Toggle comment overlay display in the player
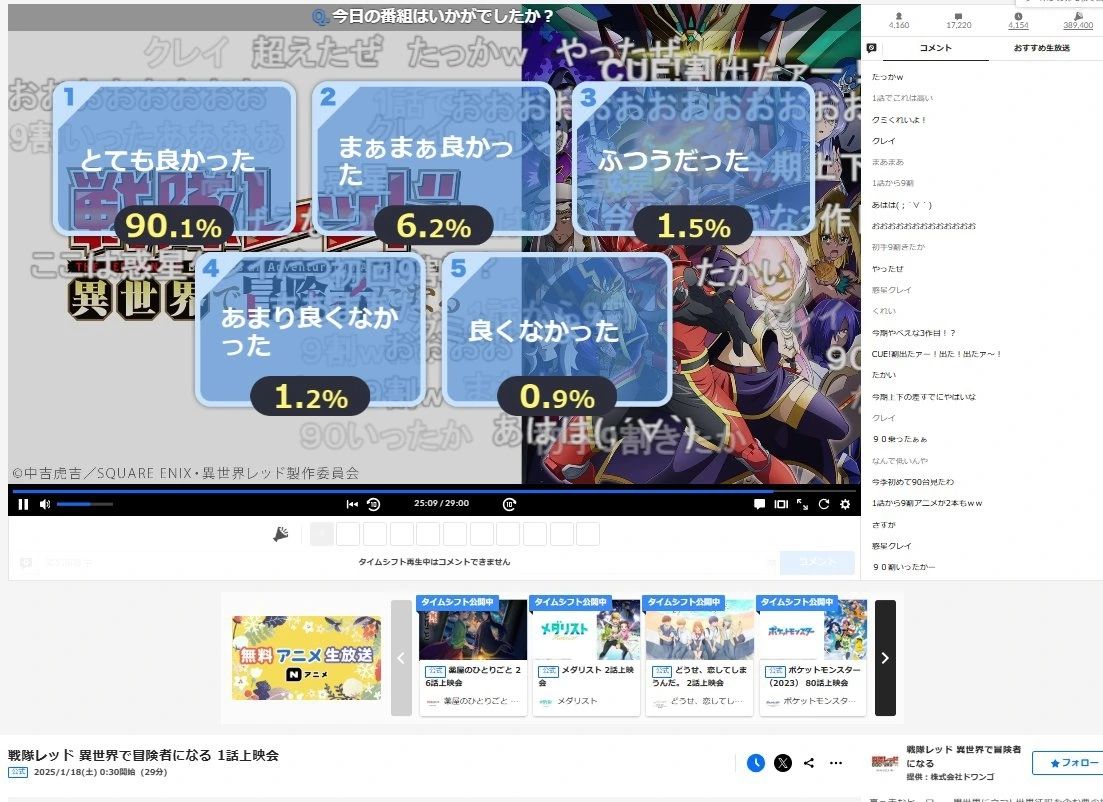This screenshot has width=1103, height=802. 759,504
